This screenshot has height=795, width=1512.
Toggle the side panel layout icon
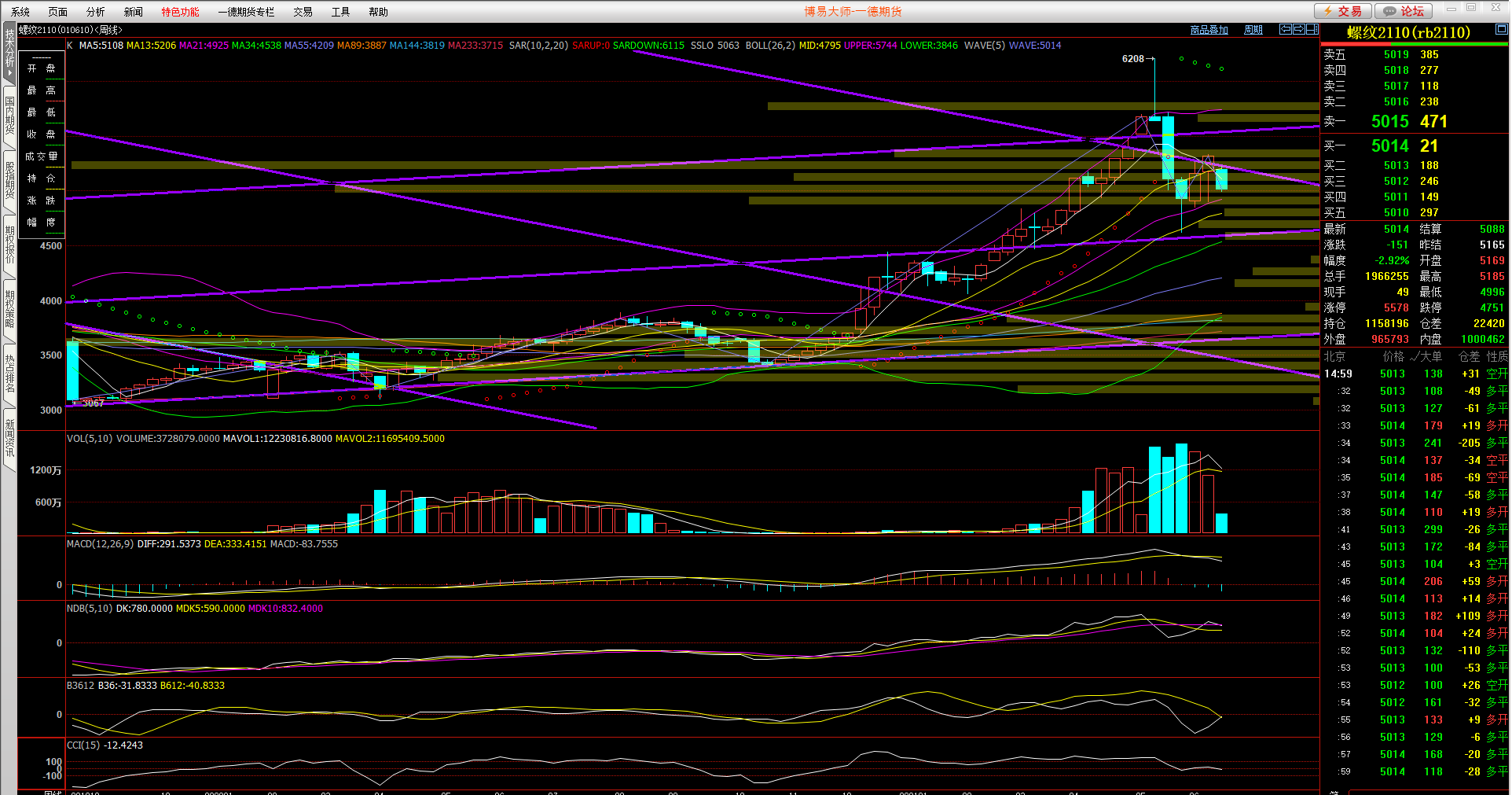1312,29
